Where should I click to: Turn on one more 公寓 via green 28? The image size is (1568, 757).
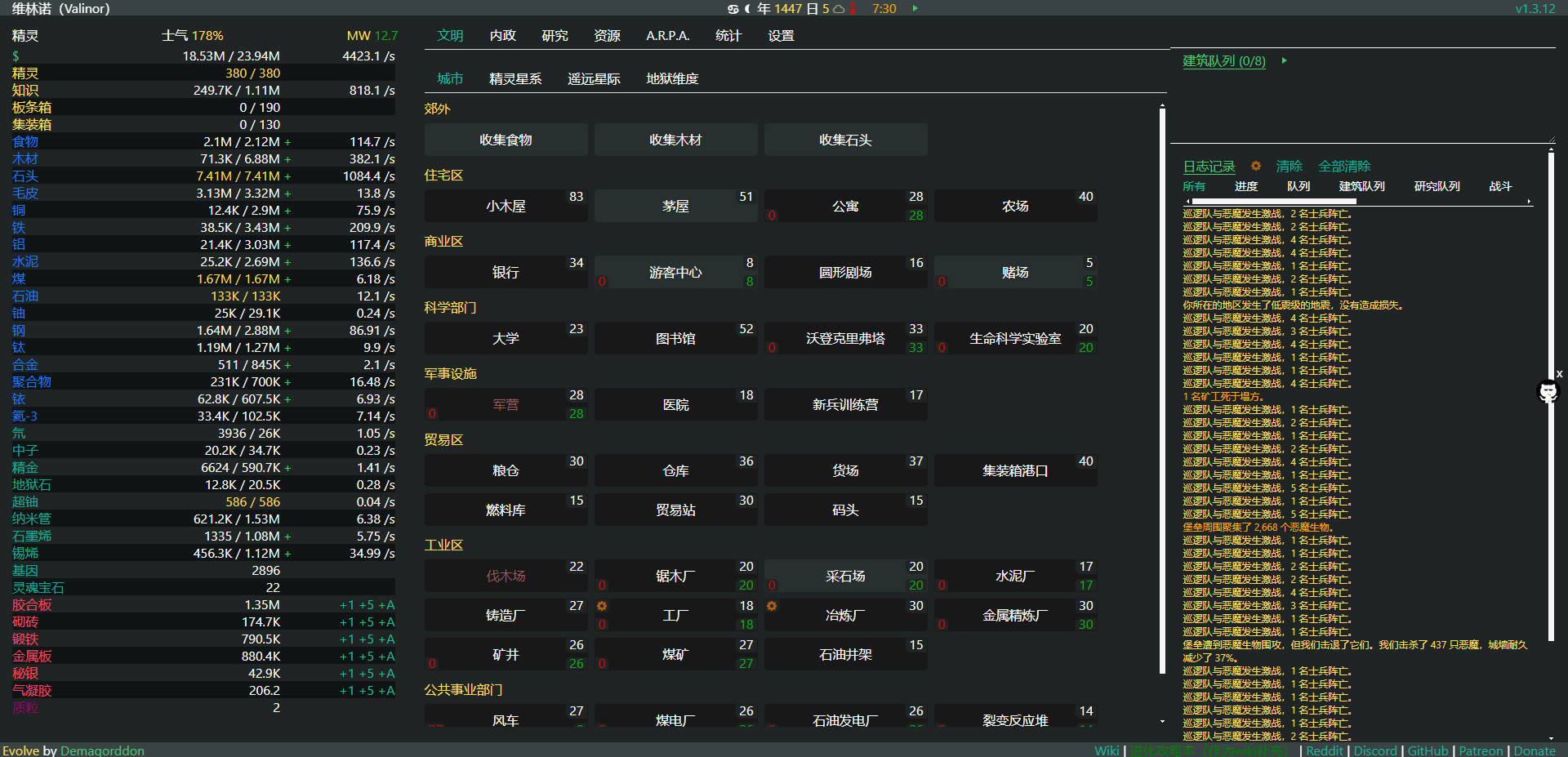915,216
